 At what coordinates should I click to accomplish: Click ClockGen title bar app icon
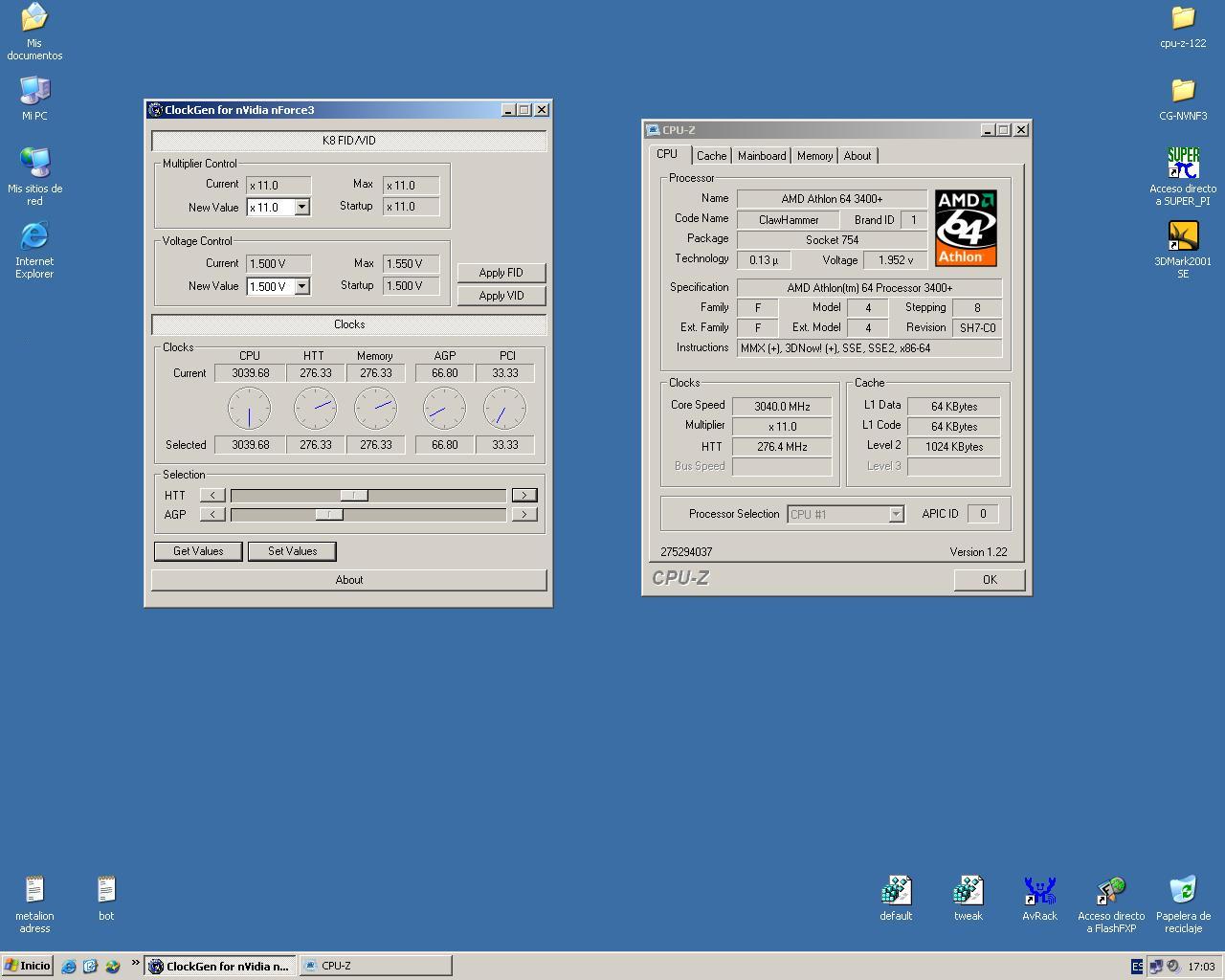point(156,110)
